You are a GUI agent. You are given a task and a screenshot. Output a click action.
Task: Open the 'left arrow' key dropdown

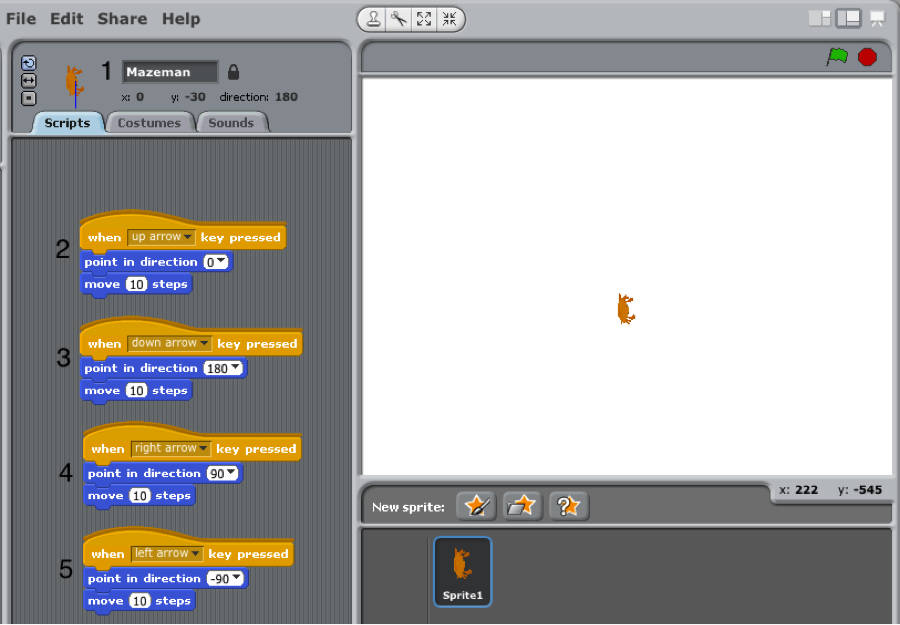point(195,554)
